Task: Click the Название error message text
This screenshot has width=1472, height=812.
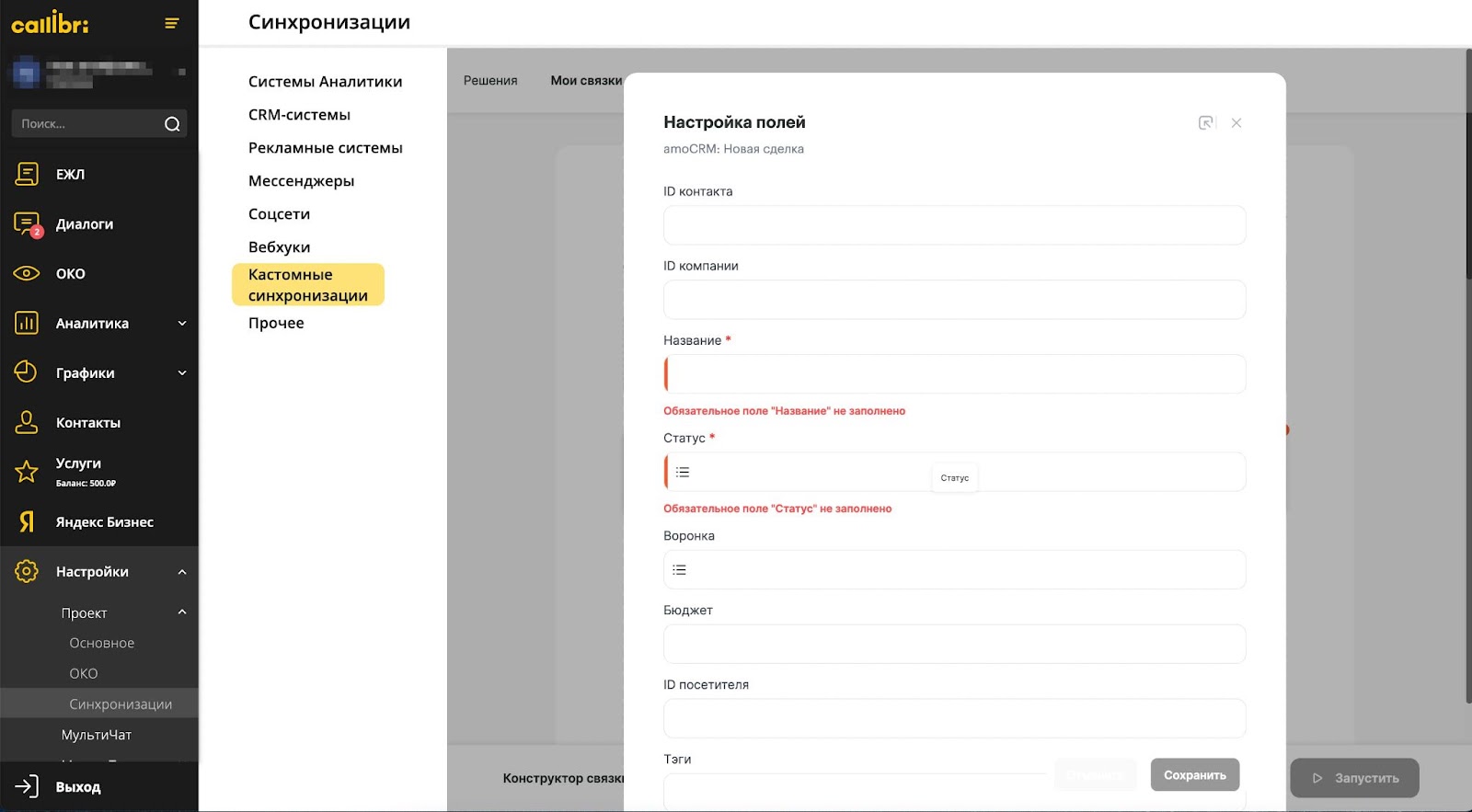Action: 784,411
